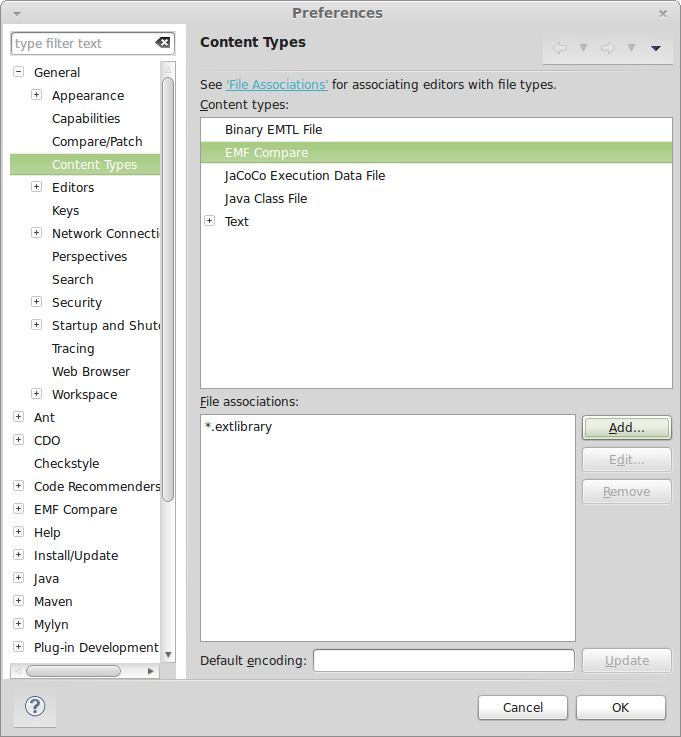Open the preferences view menu dropdown arrow
Screen dimensions: 681x737
point(656,48)
